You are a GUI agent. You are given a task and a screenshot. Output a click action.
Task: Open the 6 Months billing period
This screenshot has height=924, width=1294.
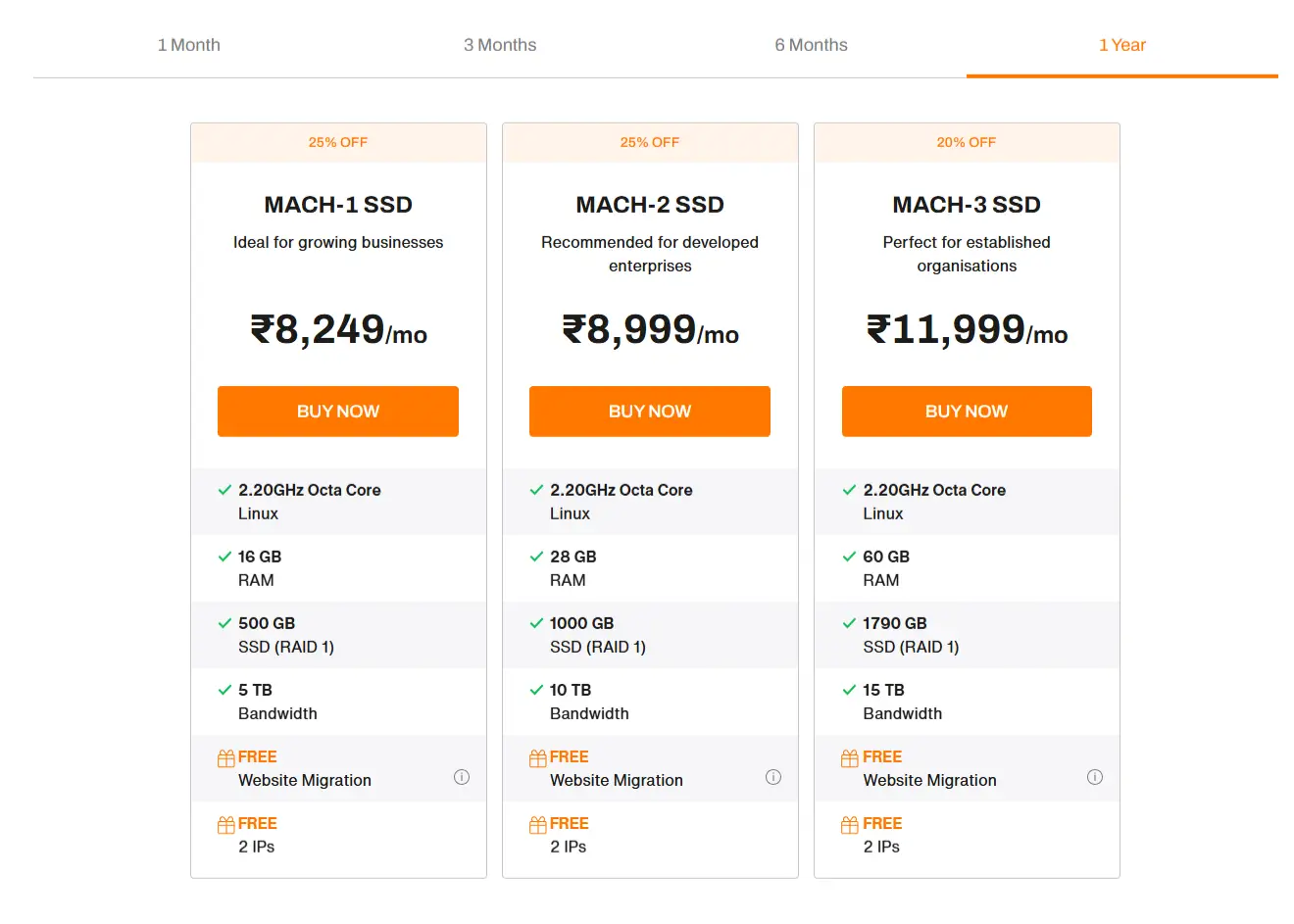click(811, 44)
